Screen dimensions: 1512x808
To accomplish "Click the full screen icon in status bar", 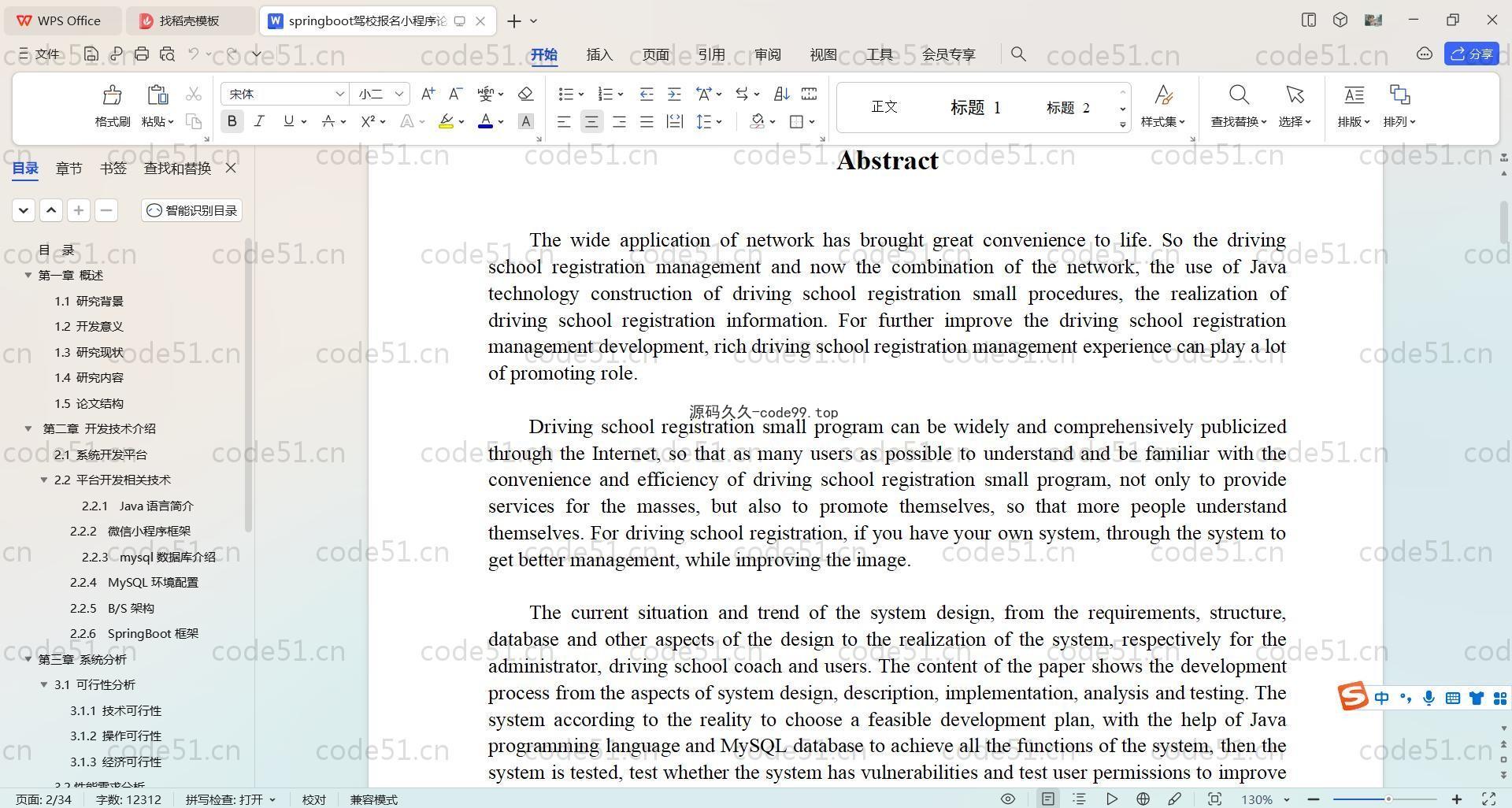I will (x=1488, y=799).
